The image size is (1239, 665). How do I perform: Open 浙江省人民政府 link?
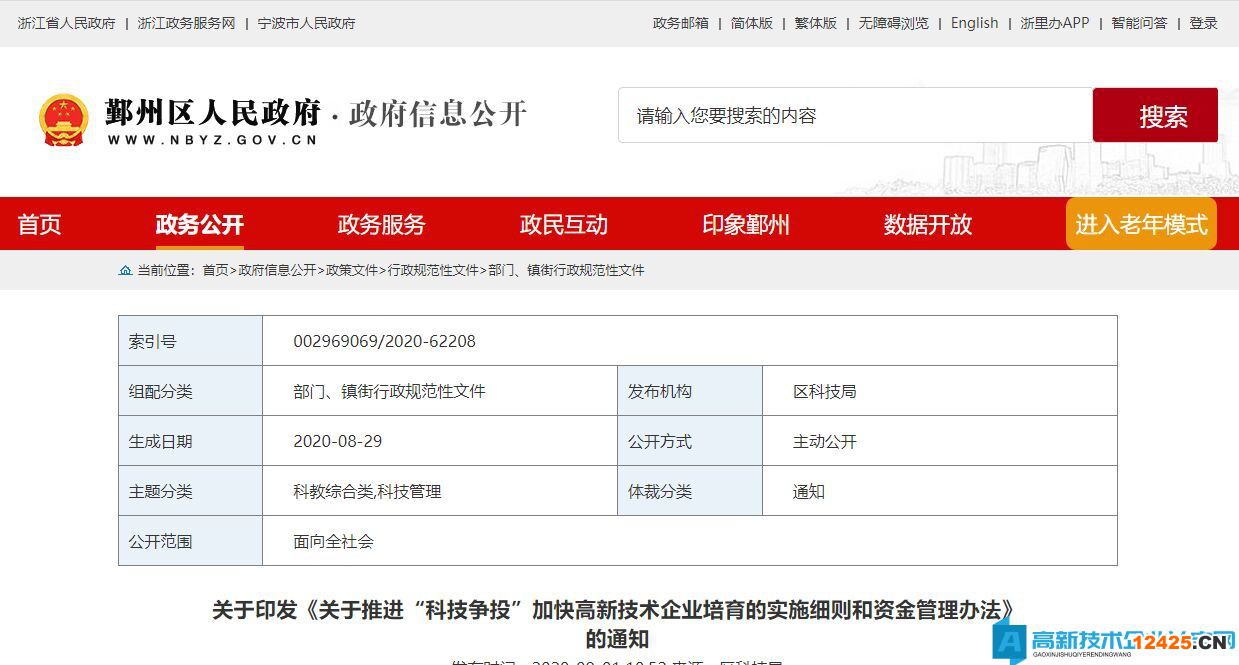click(x=67, y=23)
